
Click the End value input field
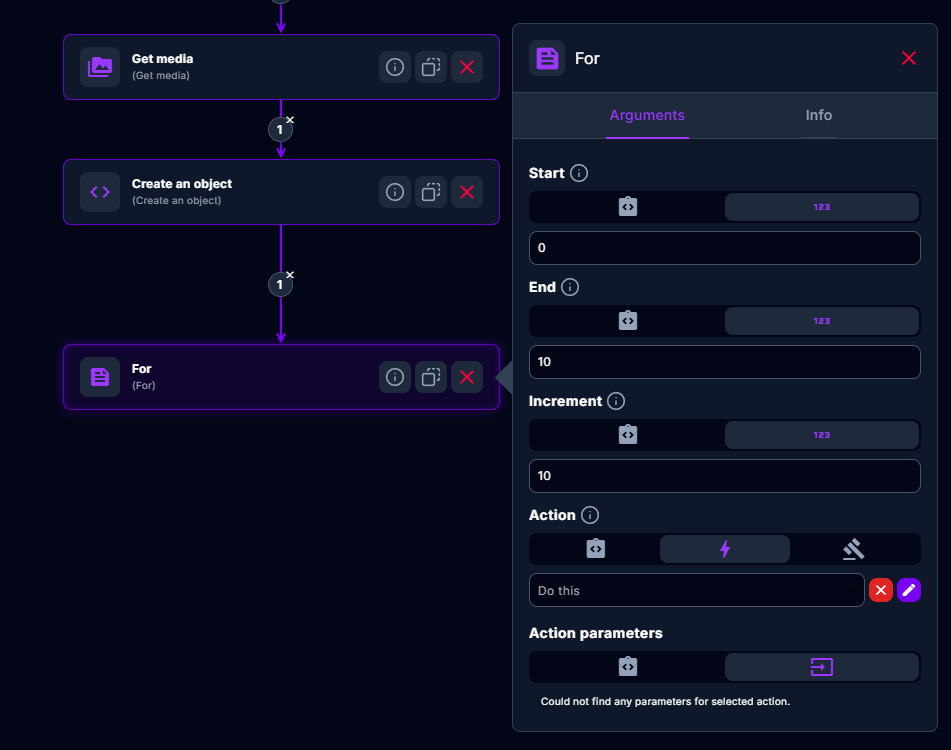(724, 362)
